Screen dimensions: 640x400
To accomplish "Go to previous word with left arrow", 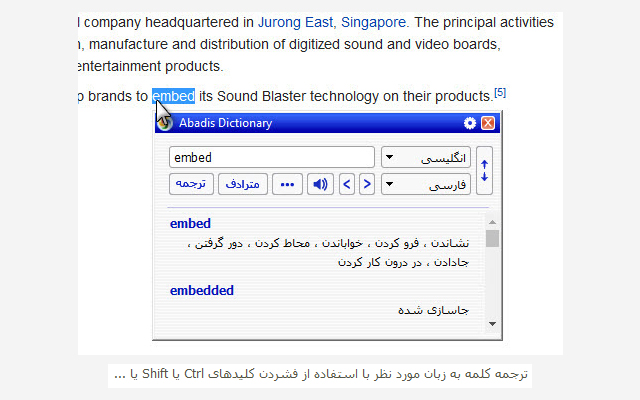I will [x=347, y=184].
